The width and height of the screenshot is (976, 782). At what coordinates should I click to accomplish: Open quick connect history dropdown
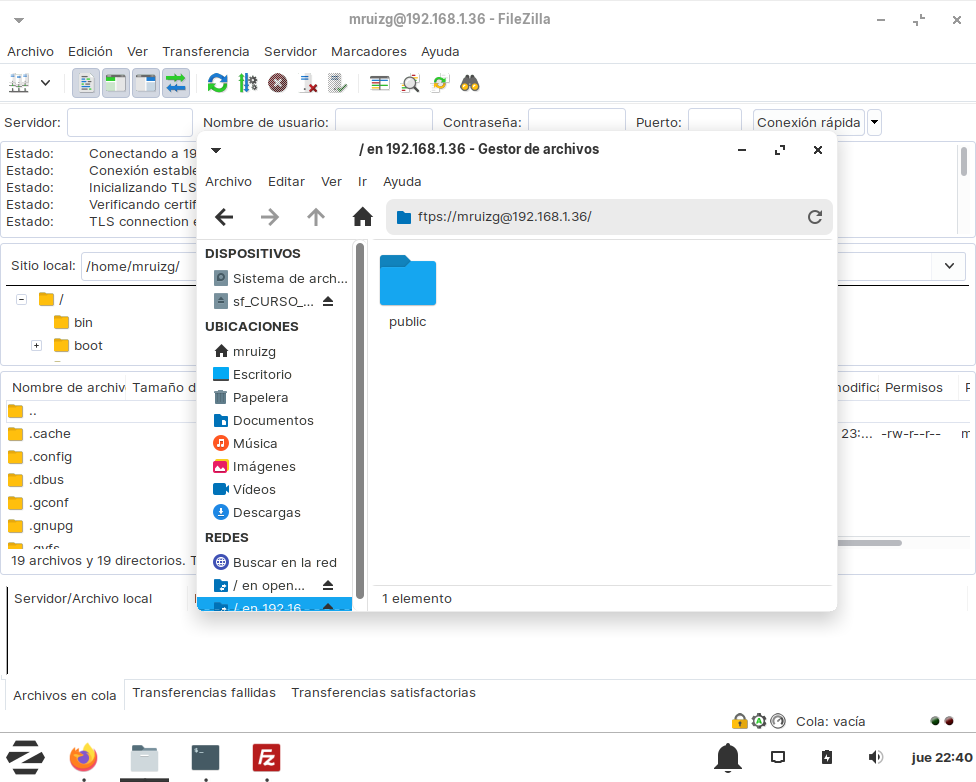875,123
